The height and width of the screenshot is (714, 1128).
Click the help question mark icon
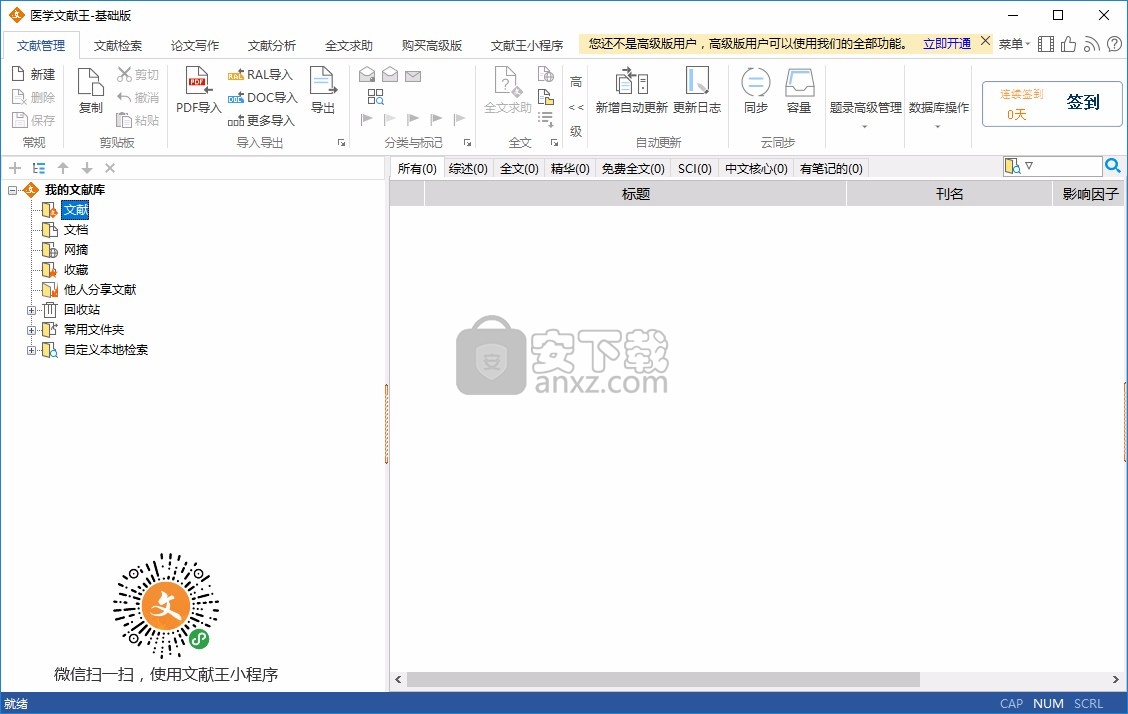point(1114,45)
